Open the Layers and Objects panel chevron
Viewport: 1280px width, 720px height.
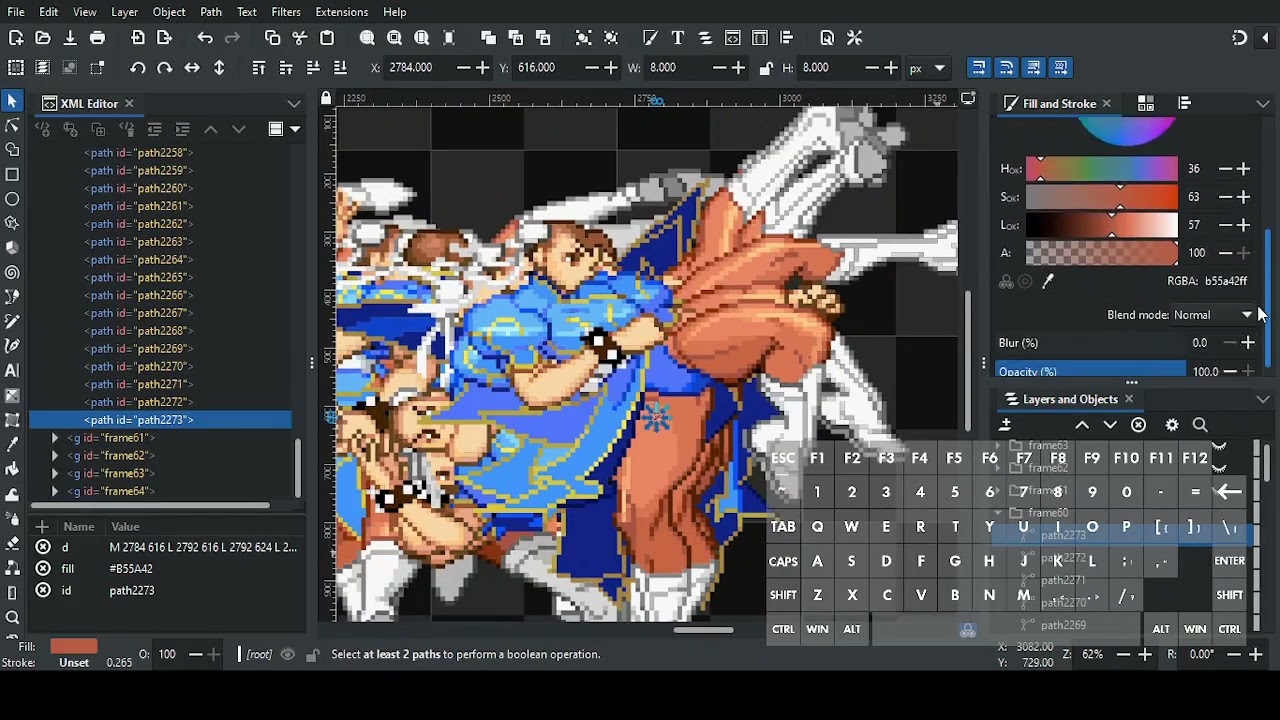(1263, 399)
